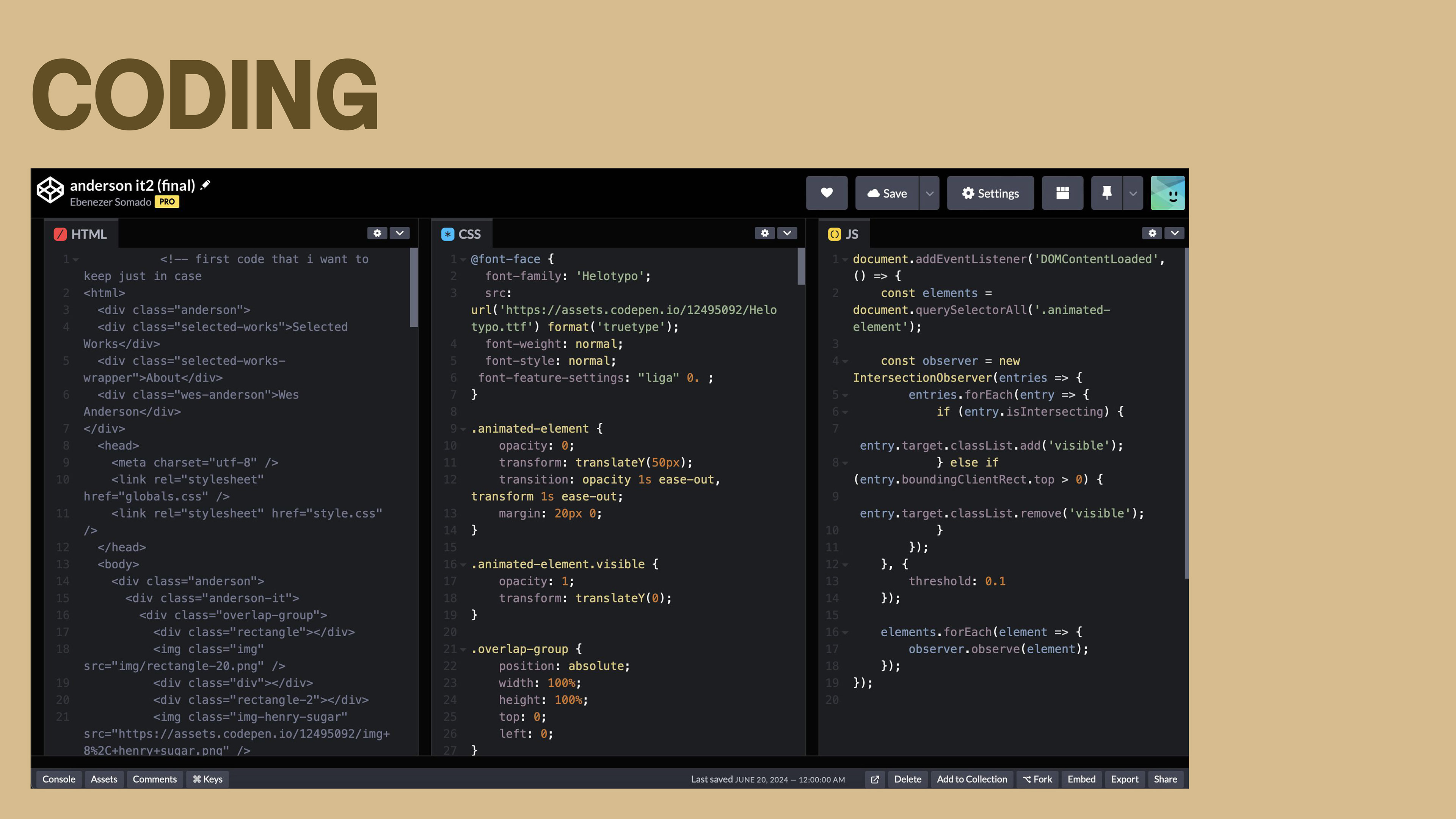1456x819 pixels.
Task: Open the Comments panel
Action: (155, 780)
